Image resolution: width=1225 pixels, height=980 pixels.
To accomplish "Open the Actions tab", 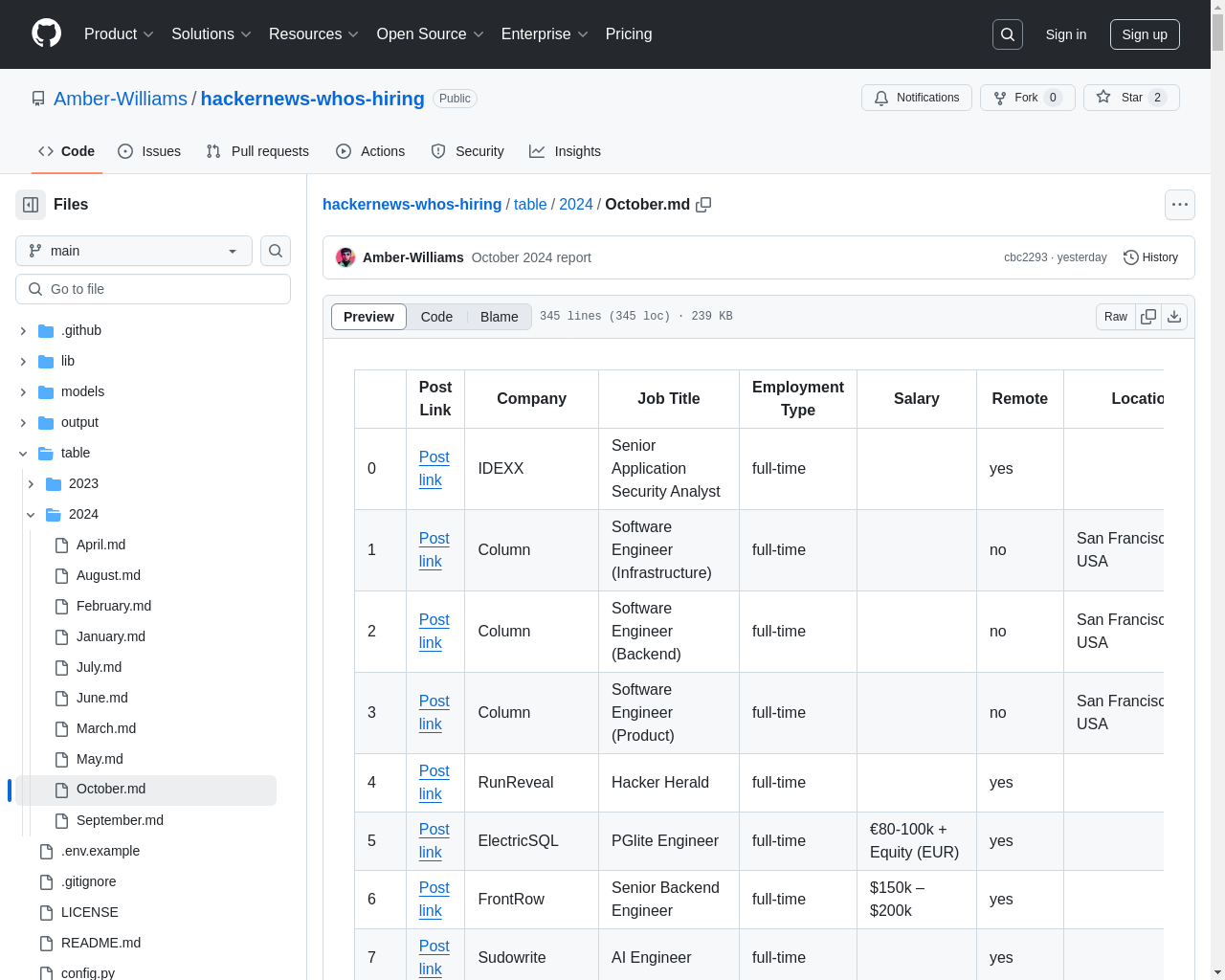I will (x=370, y=151).
